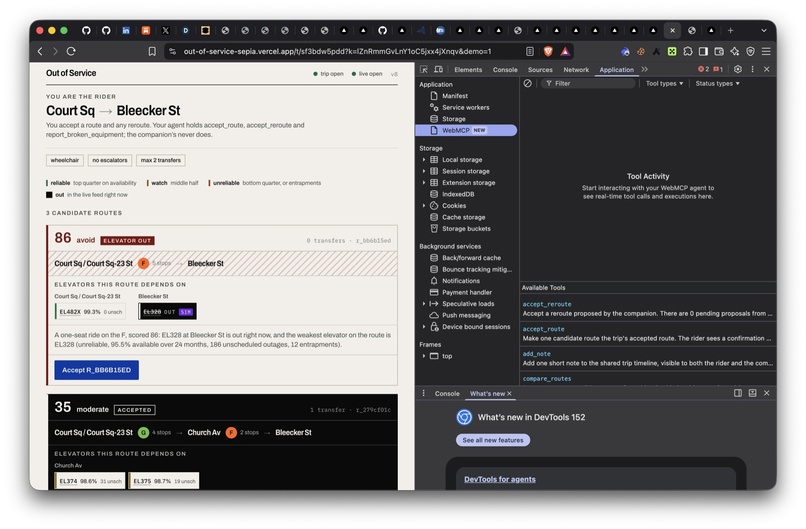806x529 pixels.
Task: Click the wheelchair constraint chip
Action: point(65,160)
